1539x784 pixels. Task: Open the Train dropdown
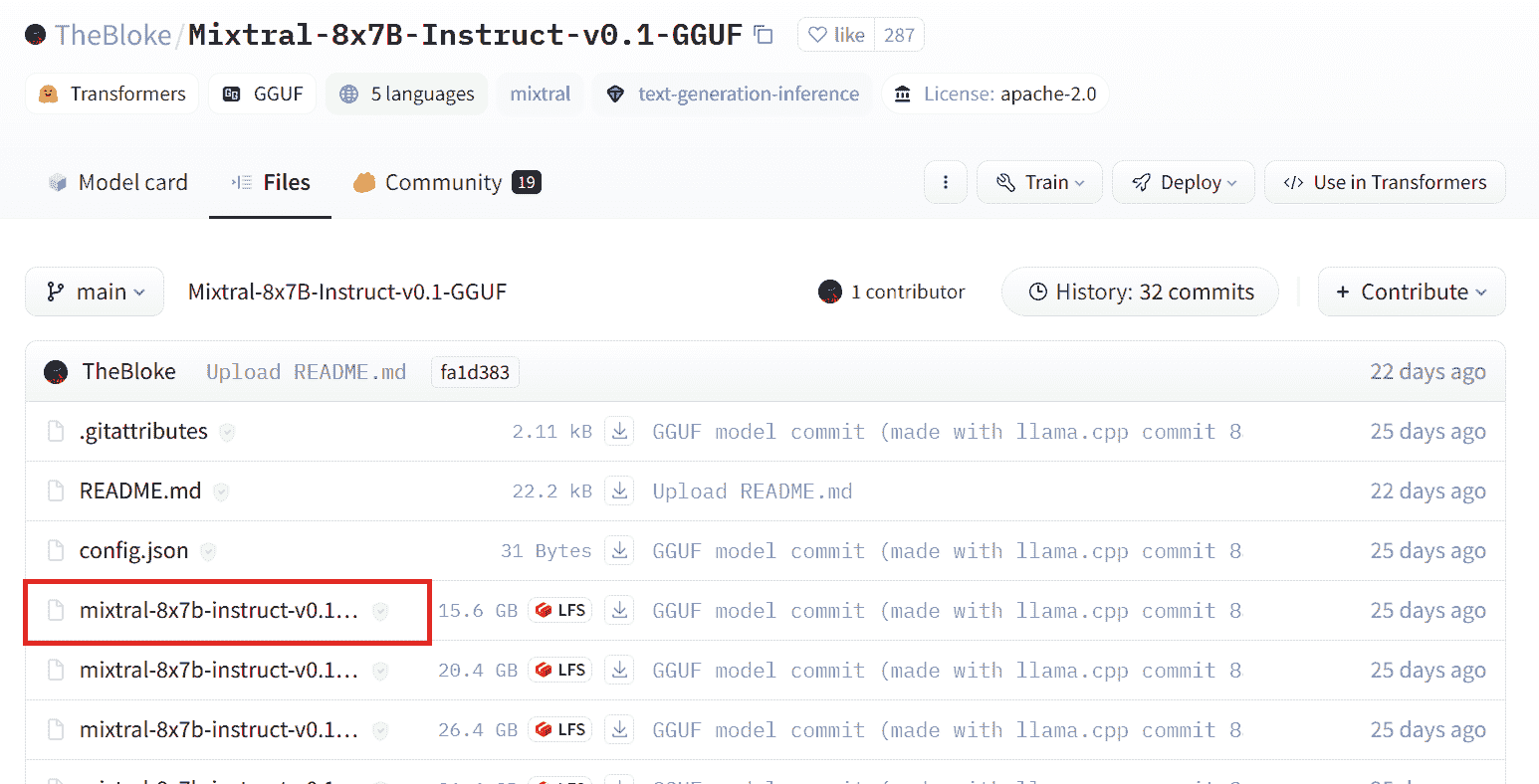pos(1039,182)
